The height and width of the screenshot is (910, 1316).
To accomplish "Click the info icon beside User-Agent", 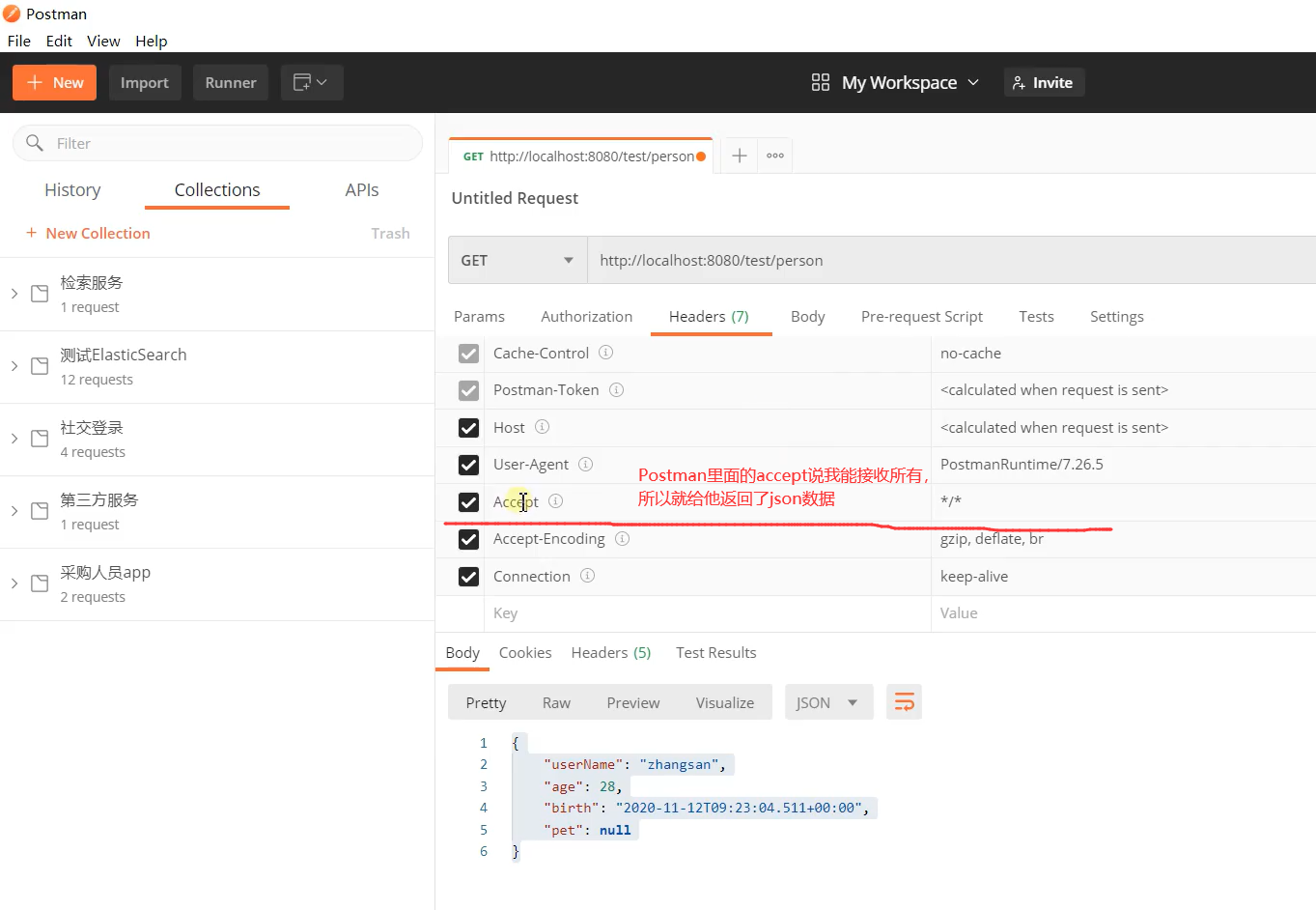I will click(585, 465).
